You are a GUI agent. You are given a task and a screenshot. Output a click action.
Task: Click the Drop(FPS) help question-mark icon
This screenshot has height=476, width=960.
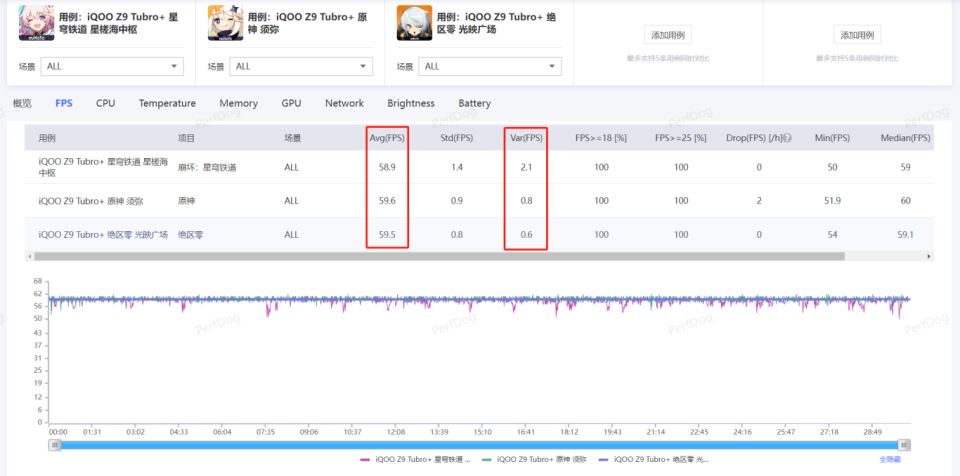(787, 138)
